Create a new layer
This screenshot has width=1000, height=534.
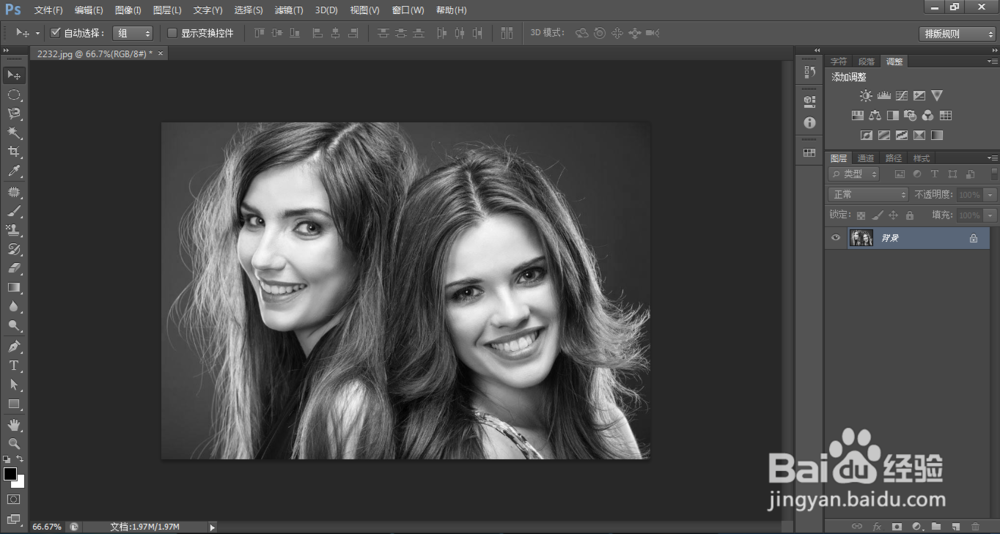[955, 526]
